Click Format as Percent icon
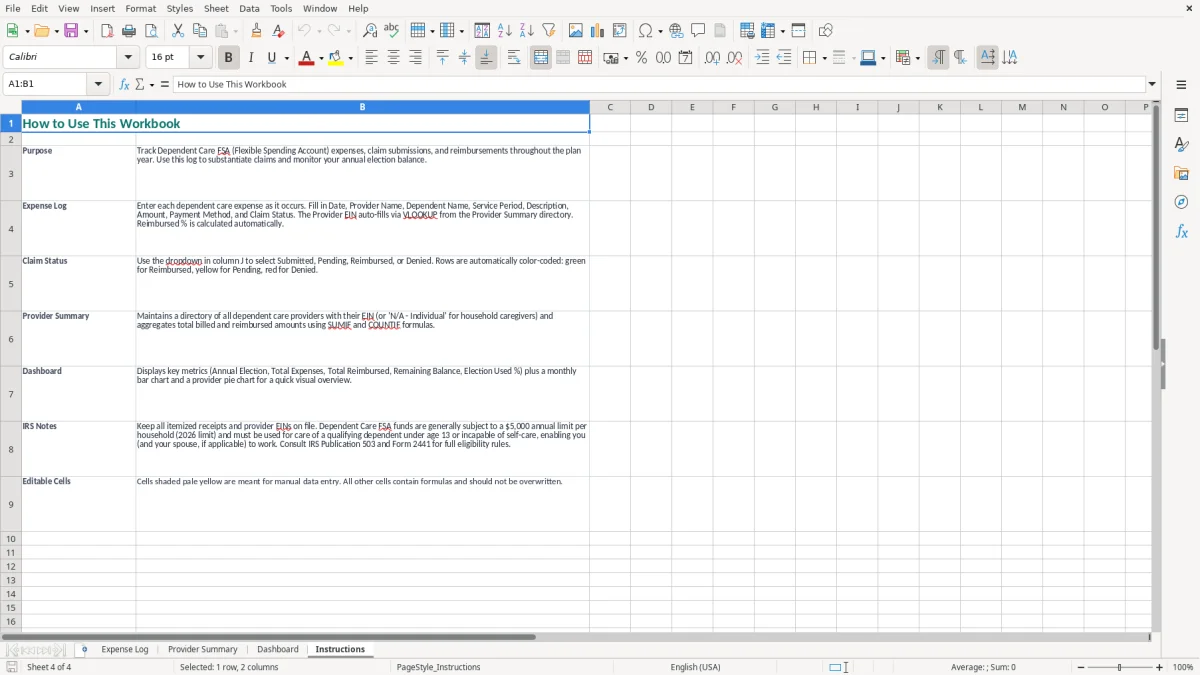The width and height of the screenshot is (1200, 675). (x=642, y=58)
